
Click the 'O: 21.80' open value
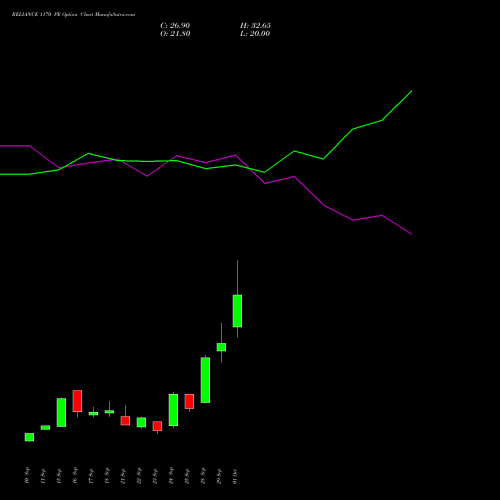pyautogui.click(x=175, y=34)
